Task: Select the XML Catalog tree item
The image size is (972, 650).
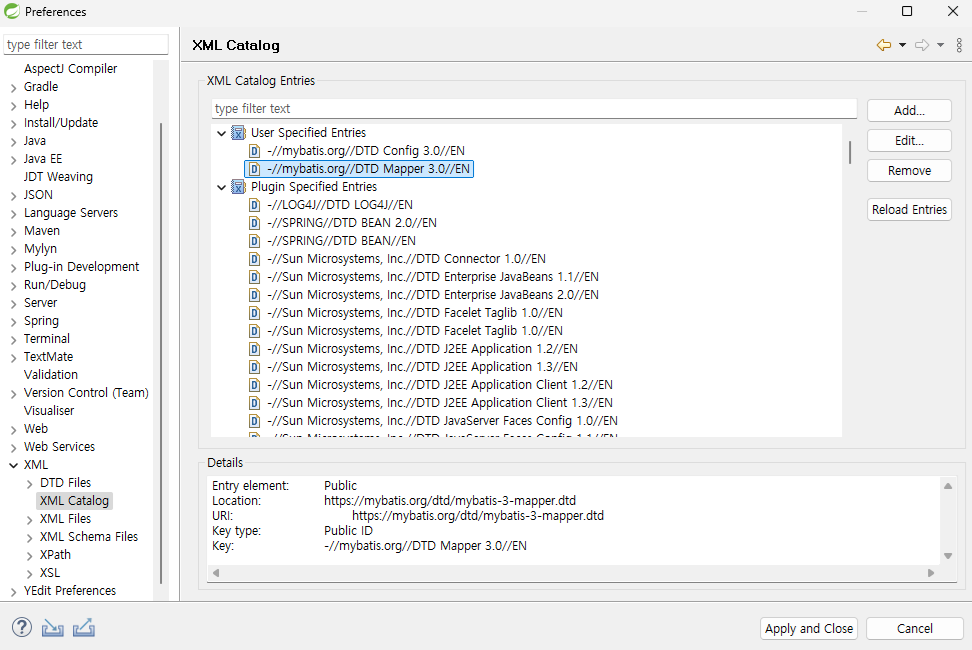Action: click(x=74, y=500)
